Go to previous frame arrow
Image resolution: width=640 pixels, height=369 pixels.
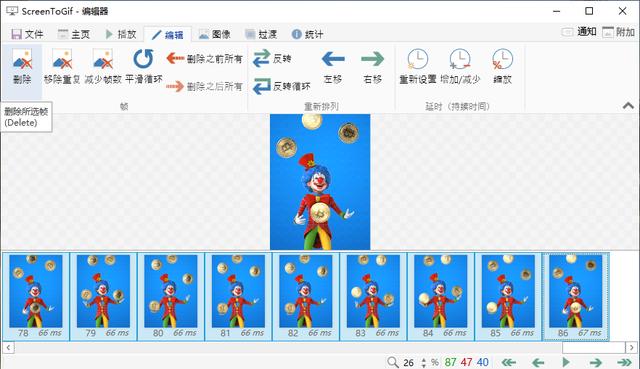538,362
